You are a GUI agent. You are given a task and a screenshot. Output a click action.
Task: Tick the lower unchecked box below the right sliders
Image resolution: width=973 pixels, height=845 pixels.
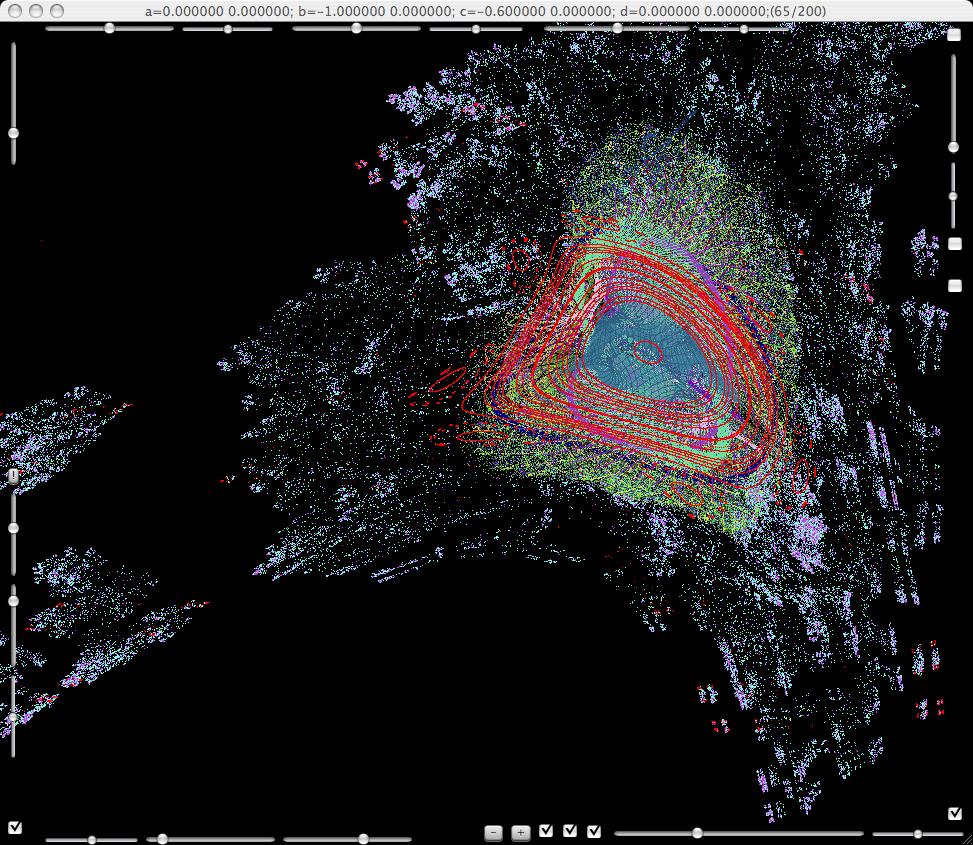[954, 285]
